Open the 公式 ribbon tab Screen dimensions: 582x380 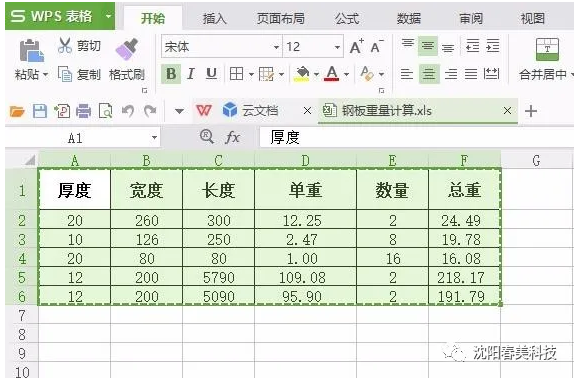pyautogui.click(x=347, y=18)
